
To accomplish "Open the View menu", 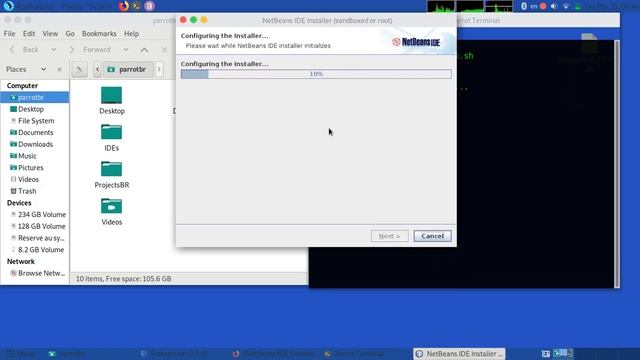I will 50,33.
